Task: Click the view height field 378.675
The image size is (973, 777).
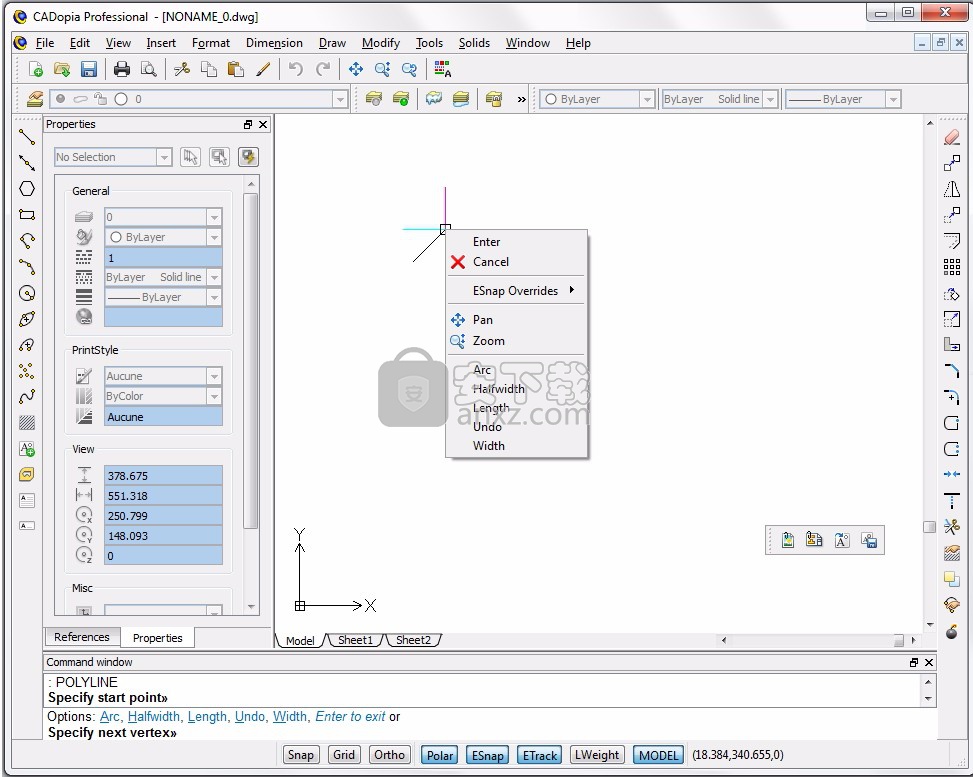Action: pos(163,476)
